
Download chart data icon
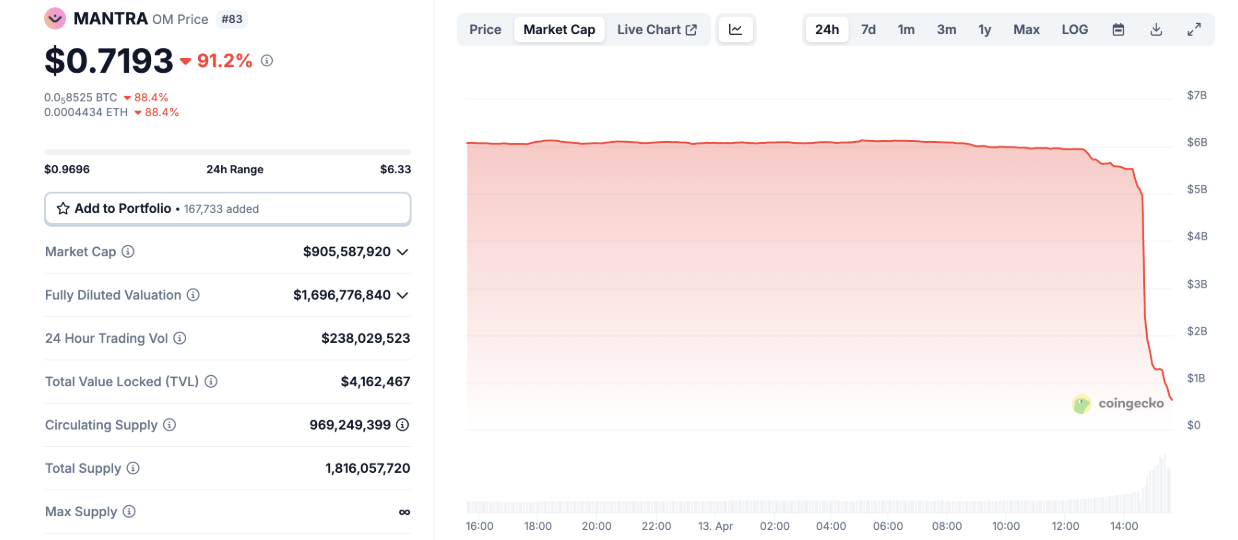point(1156,29)
